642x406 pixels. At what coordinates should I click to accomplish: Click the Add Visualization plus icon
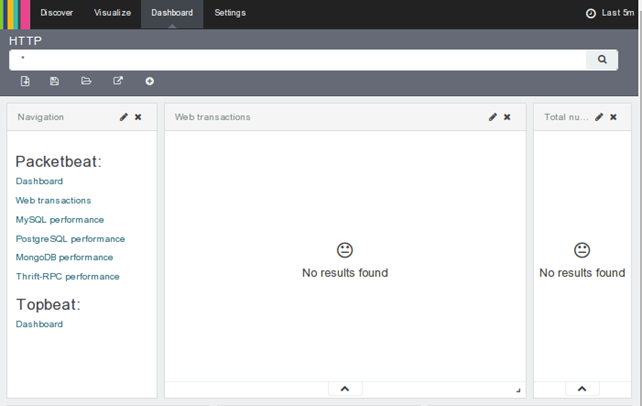(x=150, y=81)
